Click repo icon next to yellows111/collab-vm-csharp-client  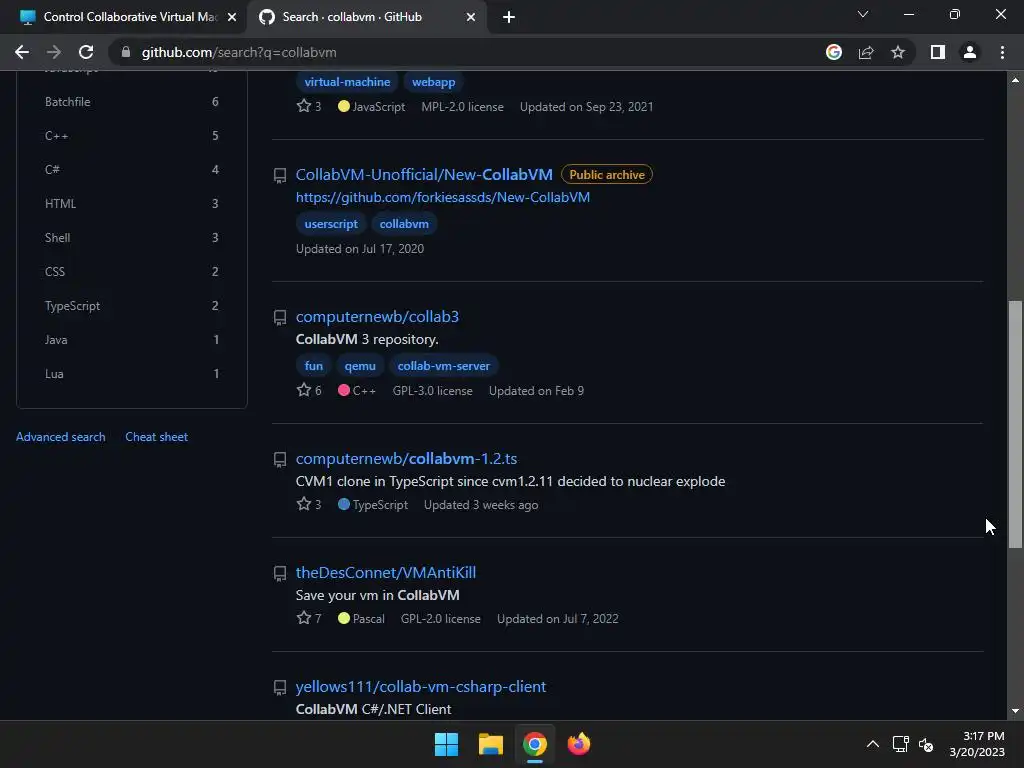280,688
